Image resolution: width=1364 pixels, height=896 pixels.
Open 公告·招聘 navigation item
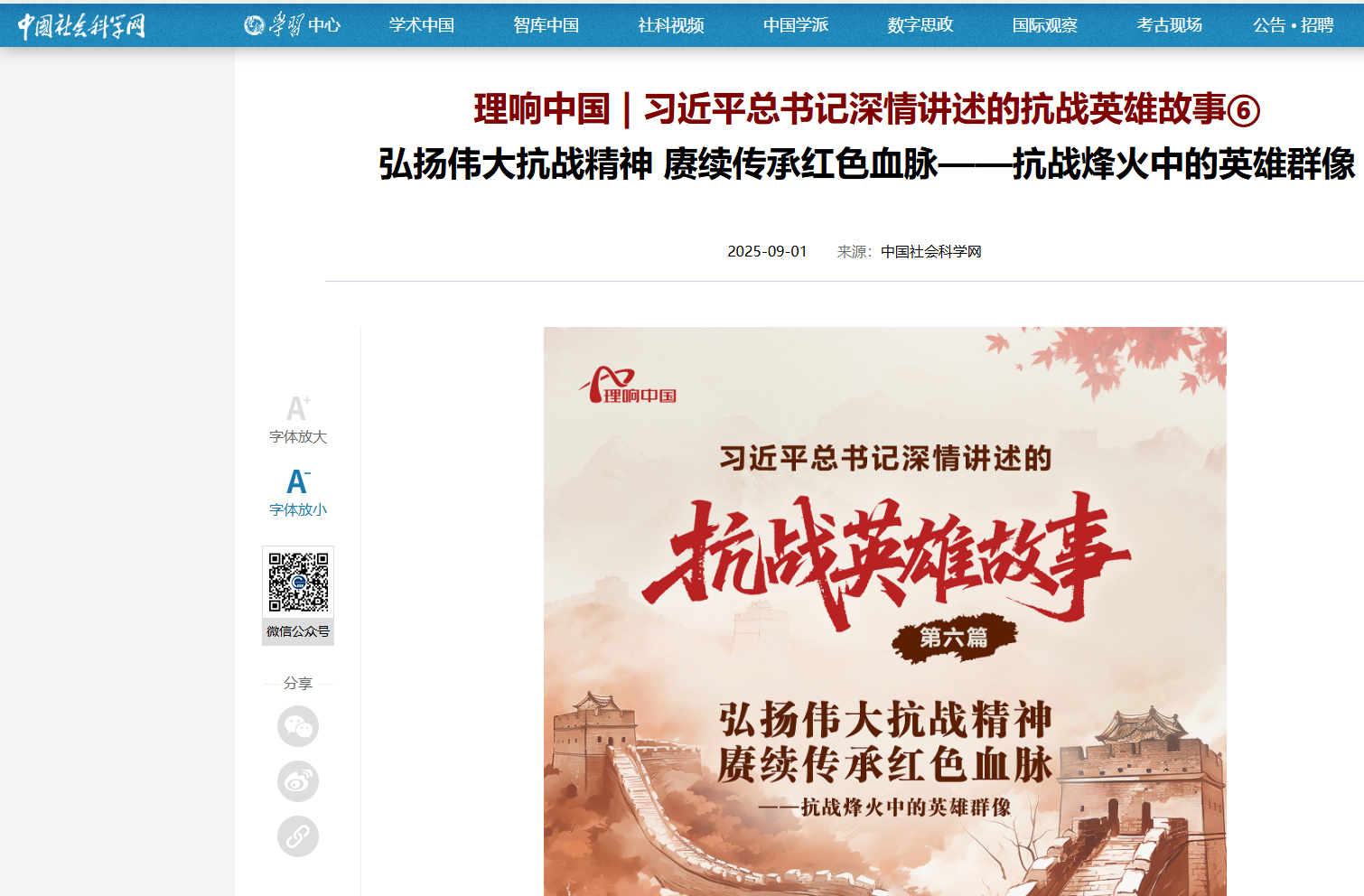(1294, 25)
